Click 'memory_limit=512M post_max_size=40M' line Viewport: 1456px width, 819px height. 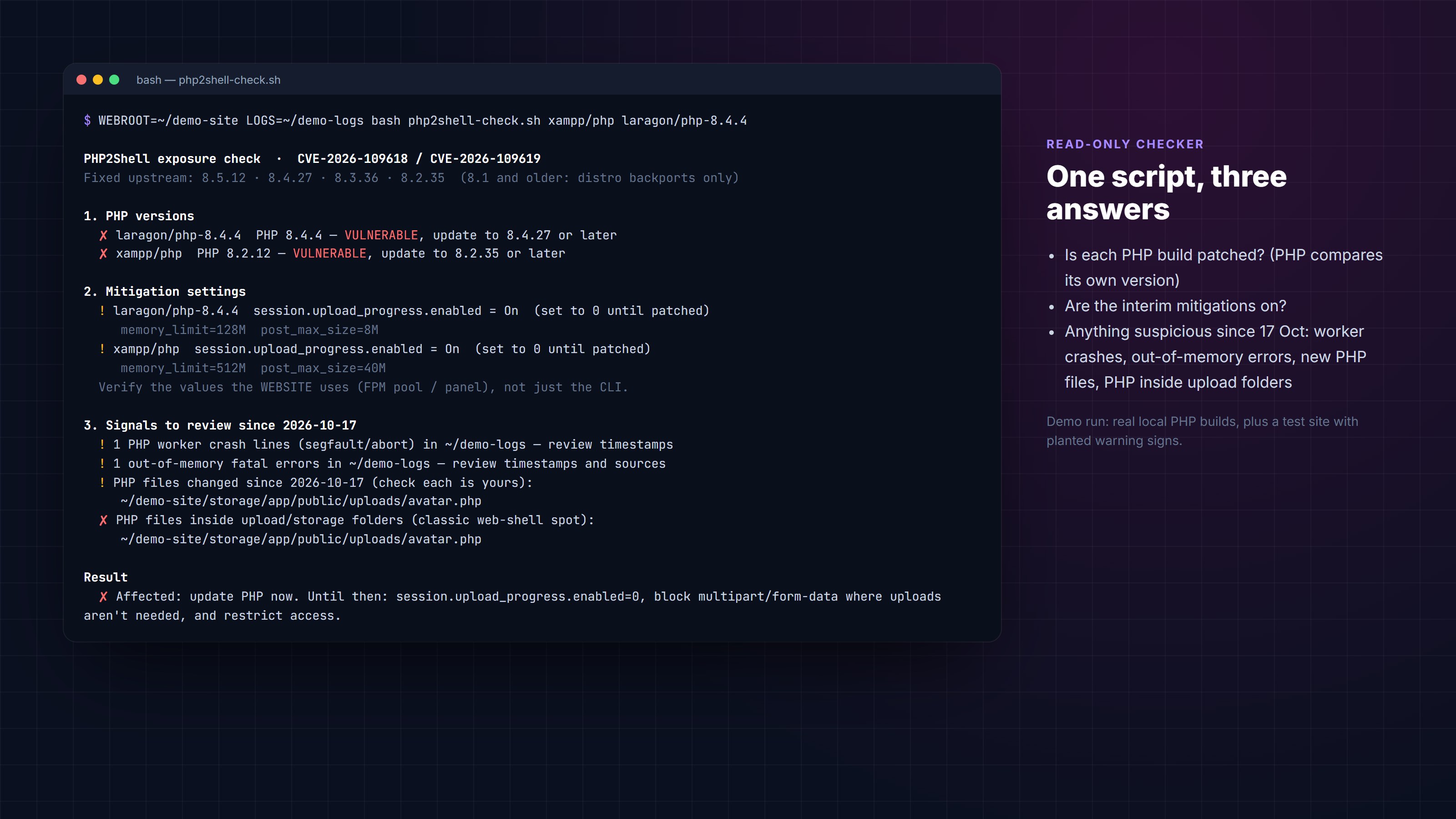coord(253,368)
